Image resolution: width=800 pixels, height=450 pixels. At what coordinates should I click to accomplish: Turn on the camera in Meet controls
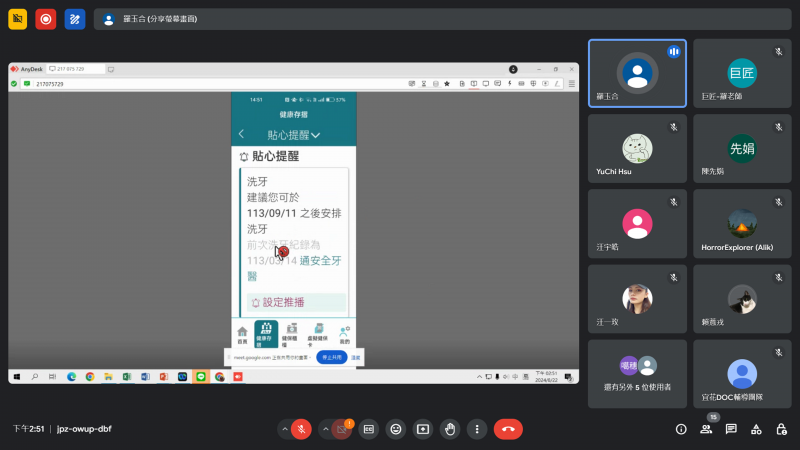tap(342, 429)
